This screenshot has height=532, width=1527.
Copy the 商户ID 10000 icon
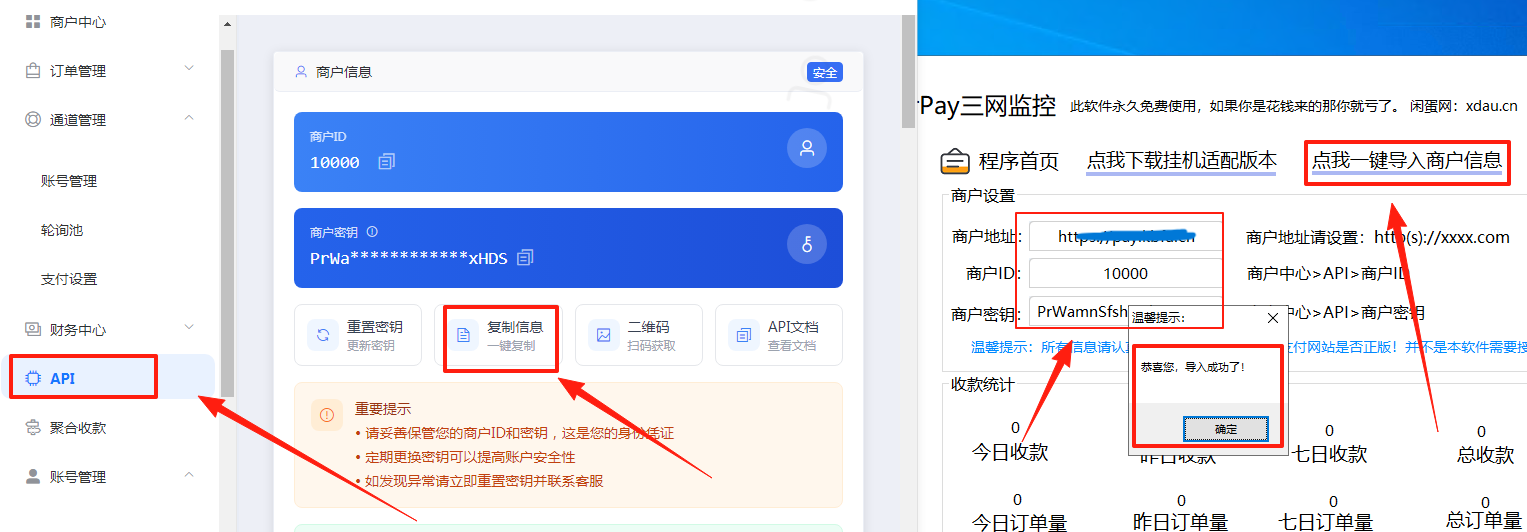387,161
